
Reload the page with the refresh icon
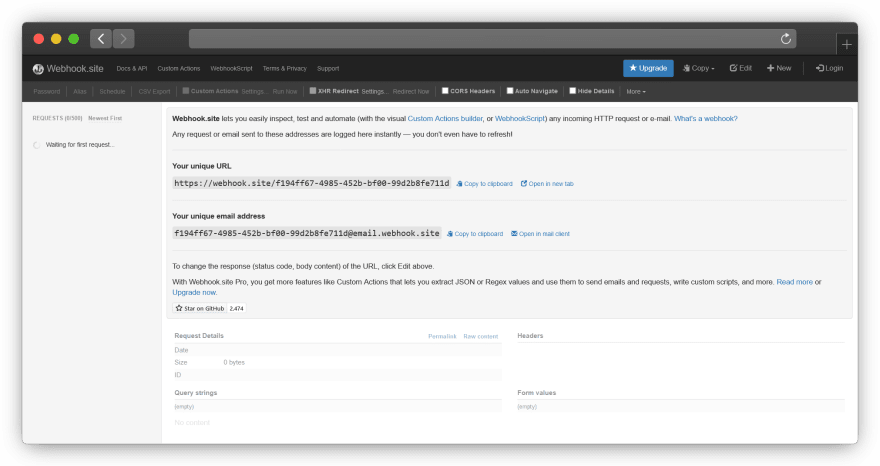pos(786,39)
